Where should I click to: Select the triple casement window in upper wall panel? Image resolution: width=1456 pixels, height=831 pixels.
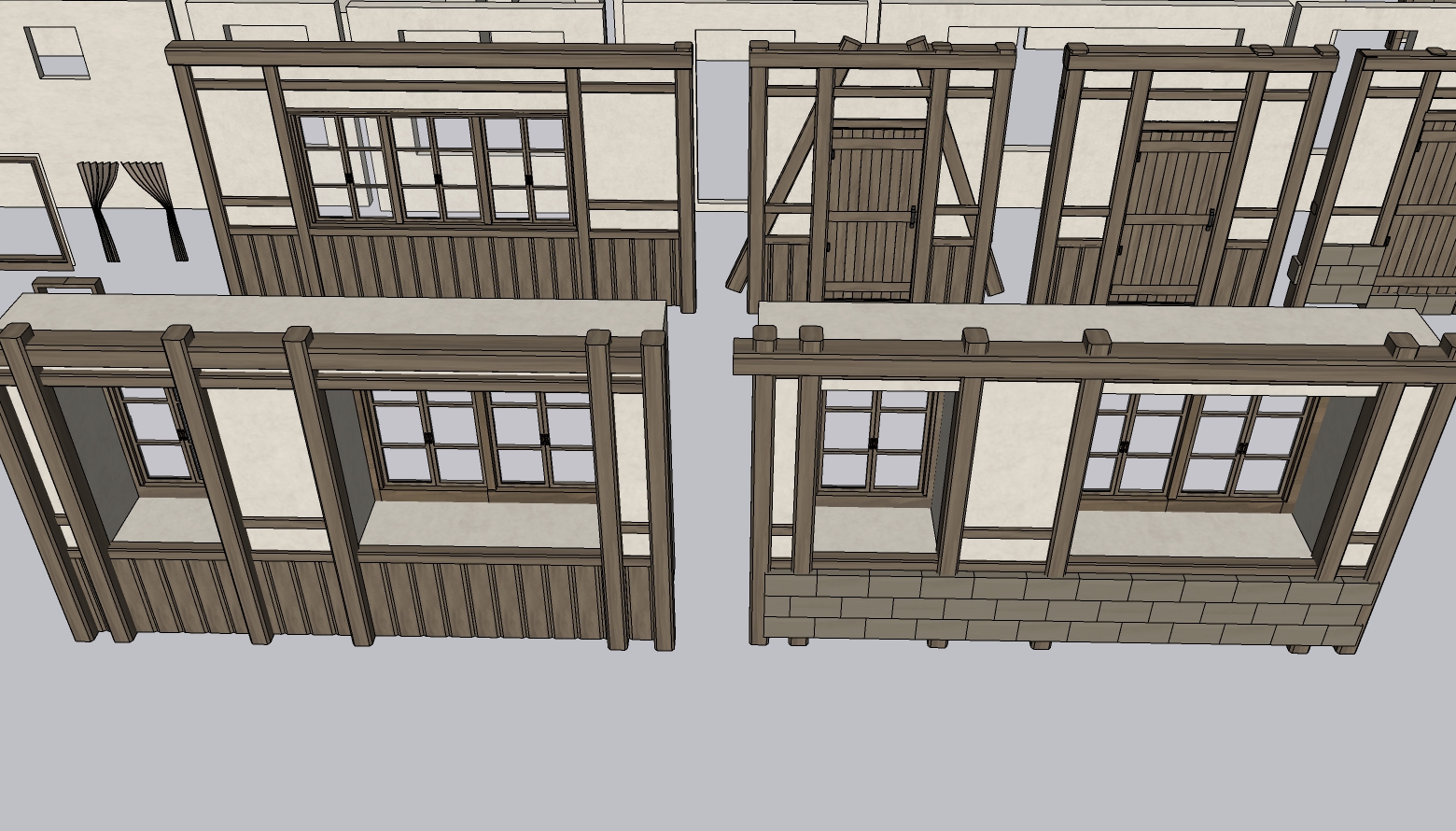pyautogui.click(x=434, y=169)
